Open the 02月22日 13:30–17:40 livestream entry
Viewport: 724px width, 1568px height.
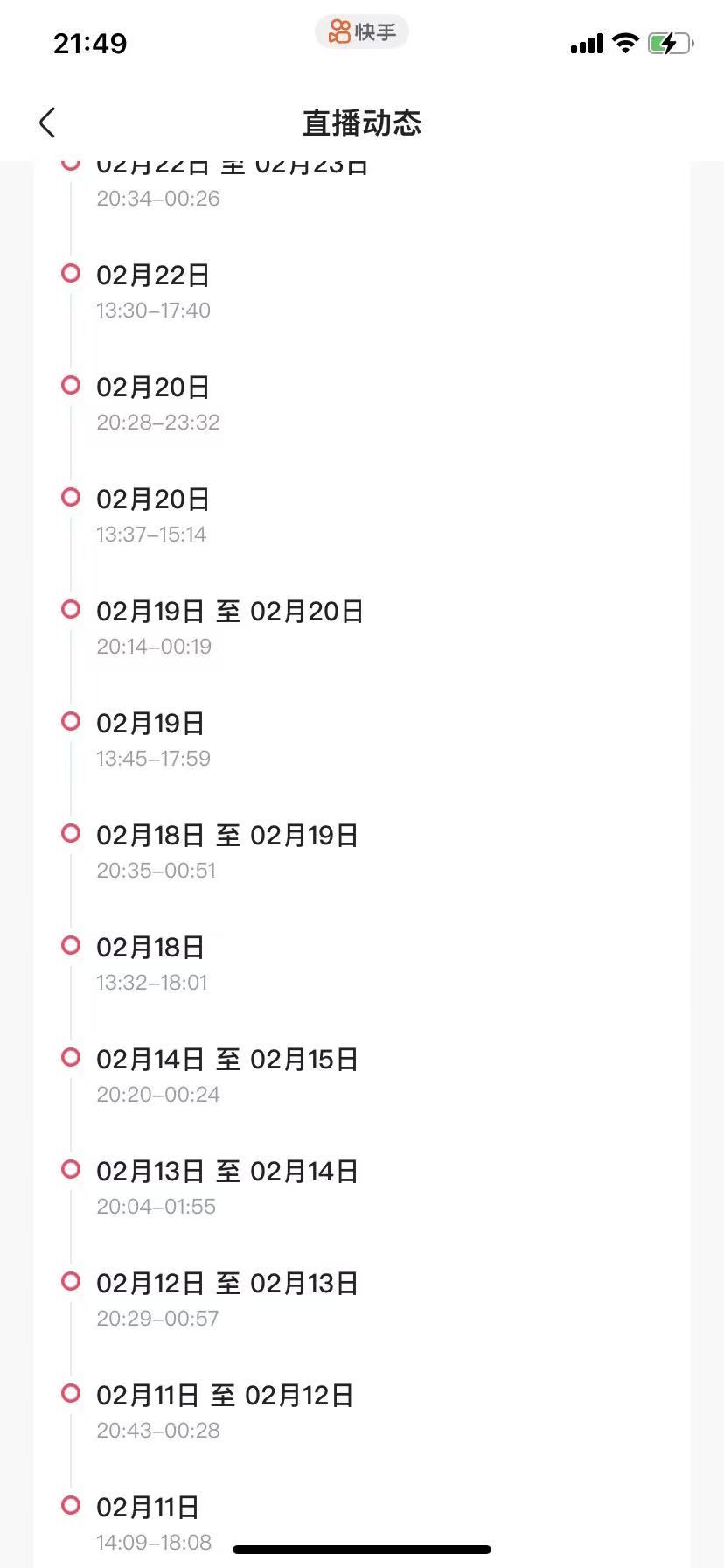coord(153,290)
